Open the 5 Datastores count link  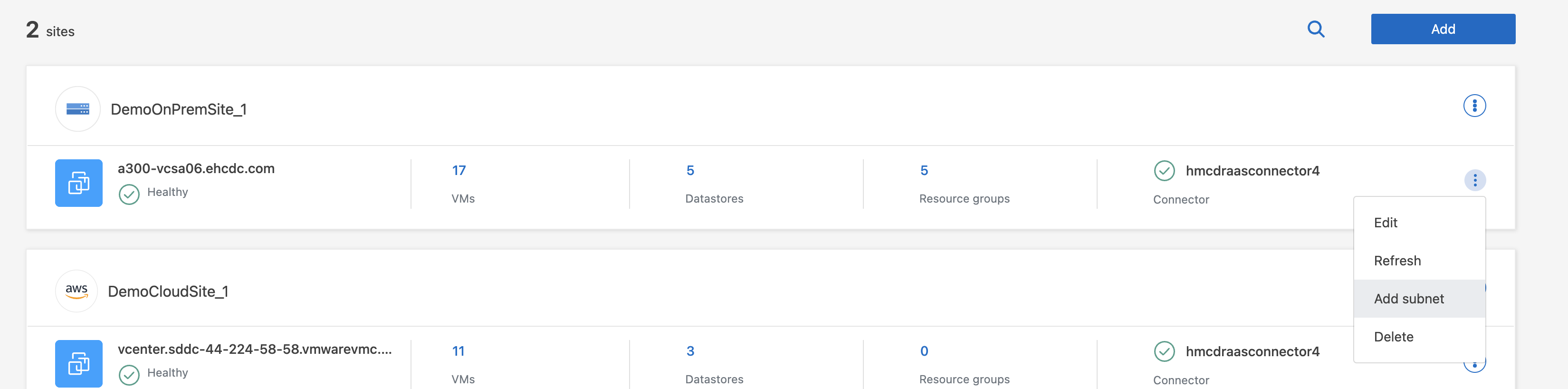pos(689,170)
